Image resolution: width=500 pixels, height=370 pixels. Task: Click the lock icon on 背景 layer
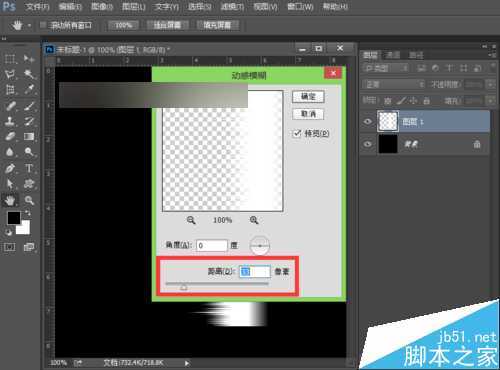pos(477,144)
